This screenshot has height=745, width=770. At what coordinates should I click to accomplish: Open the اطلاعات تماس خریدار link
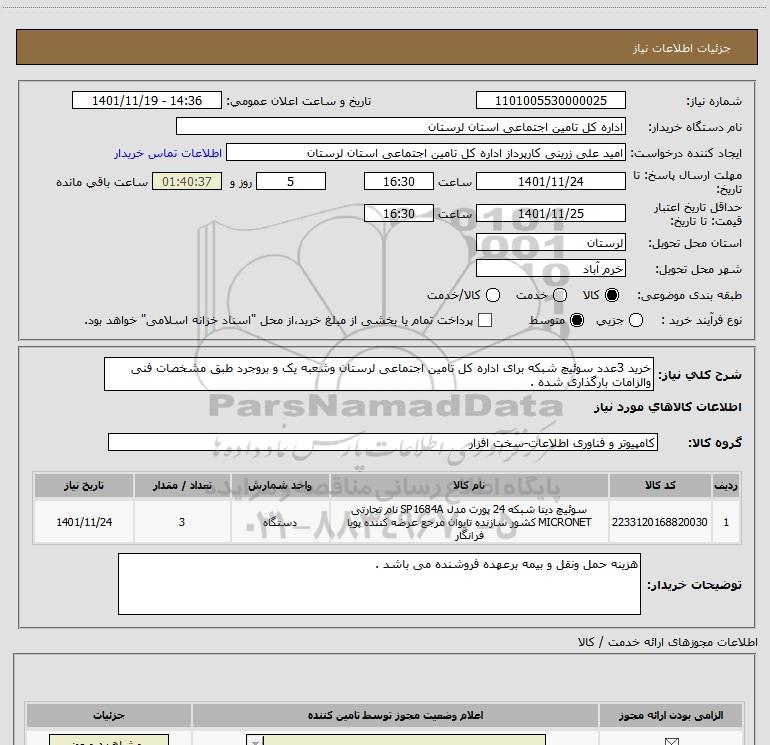168,153
